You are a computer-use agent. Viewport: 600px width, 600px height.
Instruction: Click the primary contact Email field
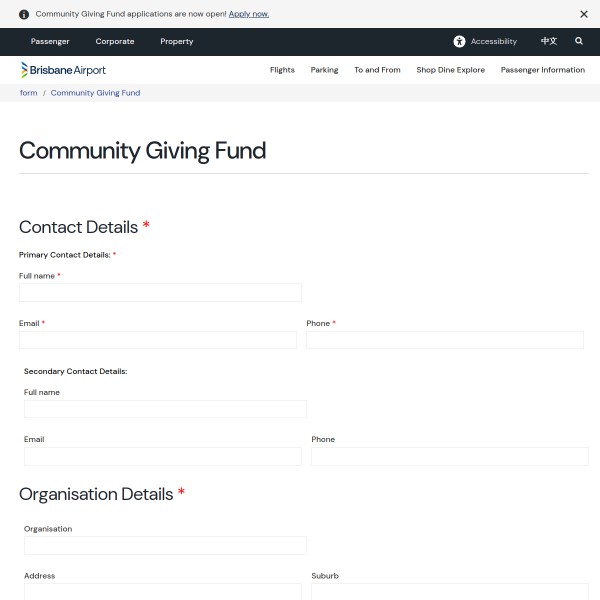tap(158, 340)
